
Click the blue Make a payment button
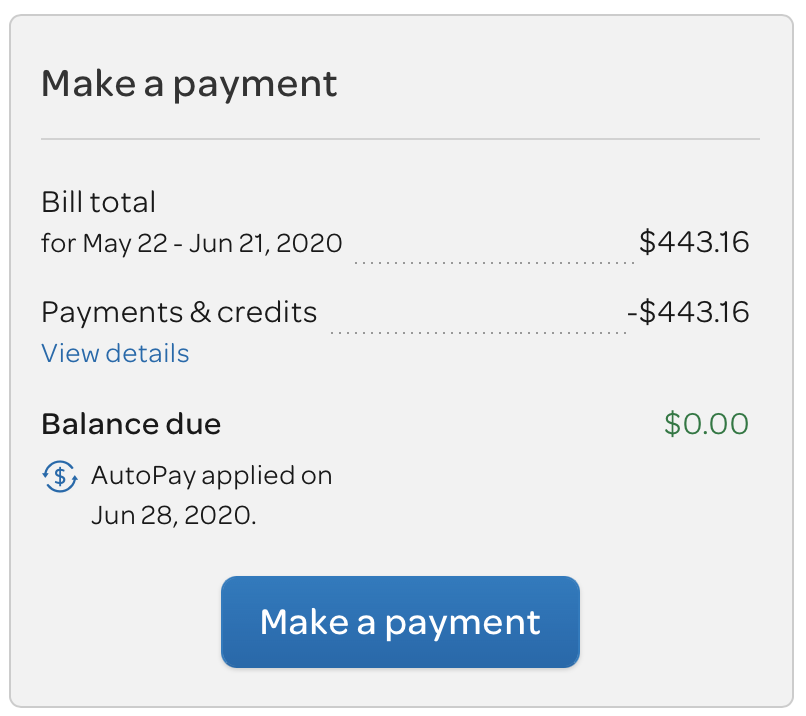point(400,622)
